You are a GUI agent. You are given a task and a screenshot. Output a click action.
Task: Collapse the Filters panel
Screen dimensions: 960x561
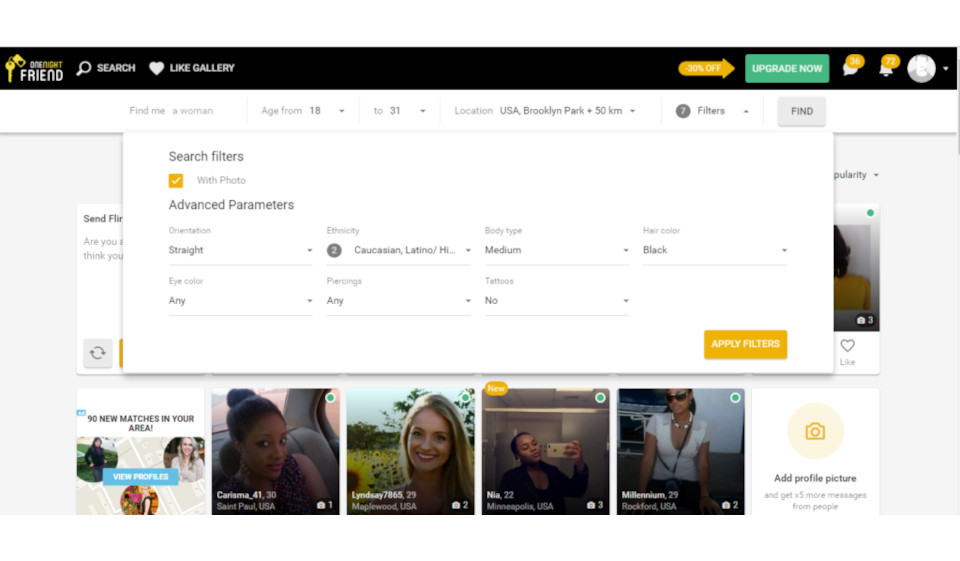(x=713, y=111)
